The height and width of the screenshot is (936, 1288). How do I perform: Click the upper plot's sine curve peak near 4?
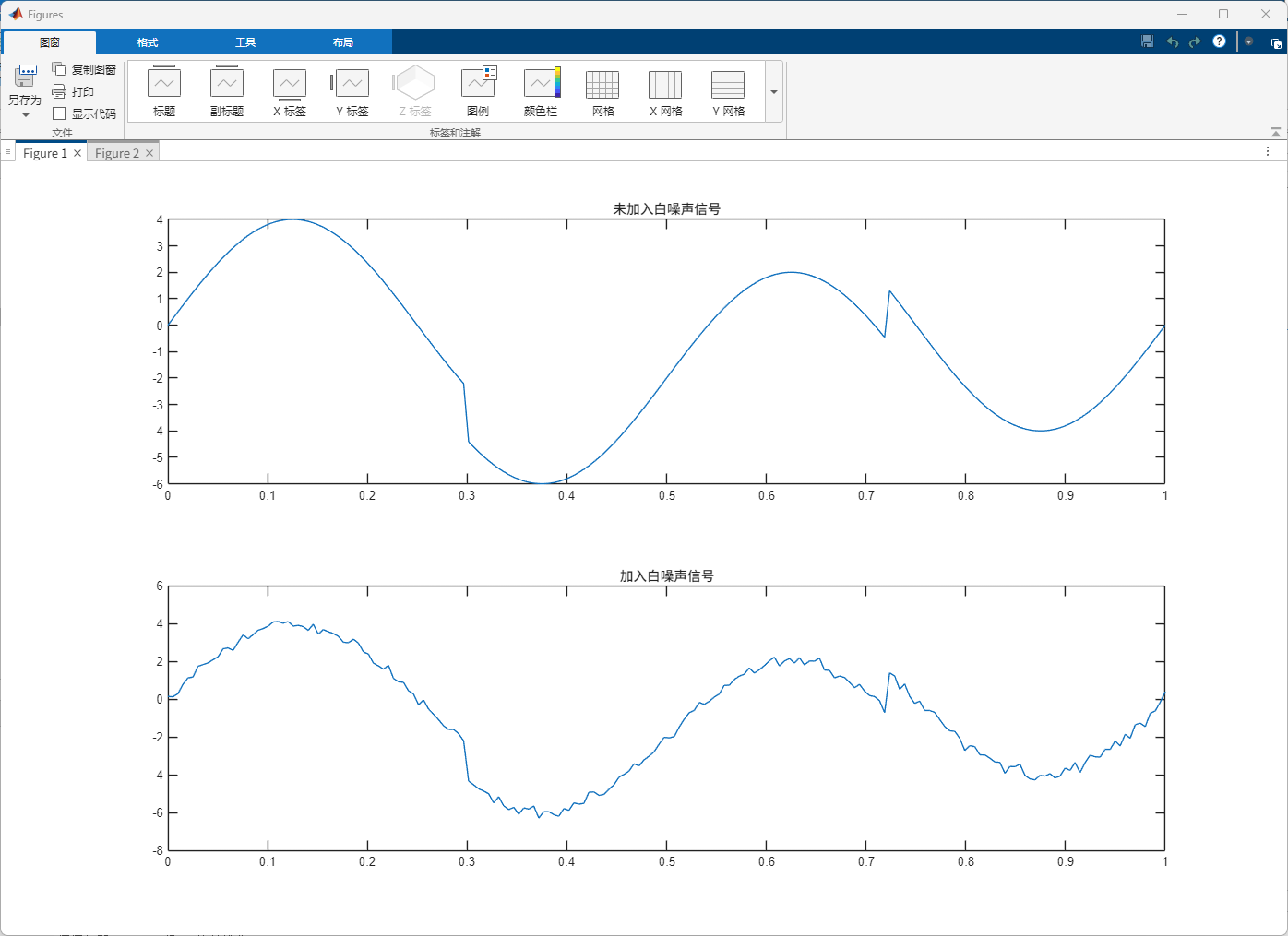[x=293, y=219]
